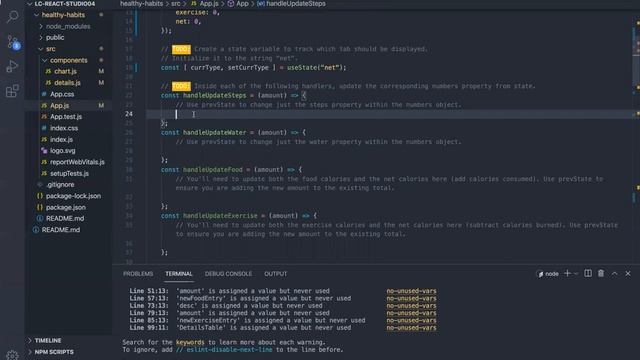
Task: Open chart.js in the explorer
Action: (65, 71)
